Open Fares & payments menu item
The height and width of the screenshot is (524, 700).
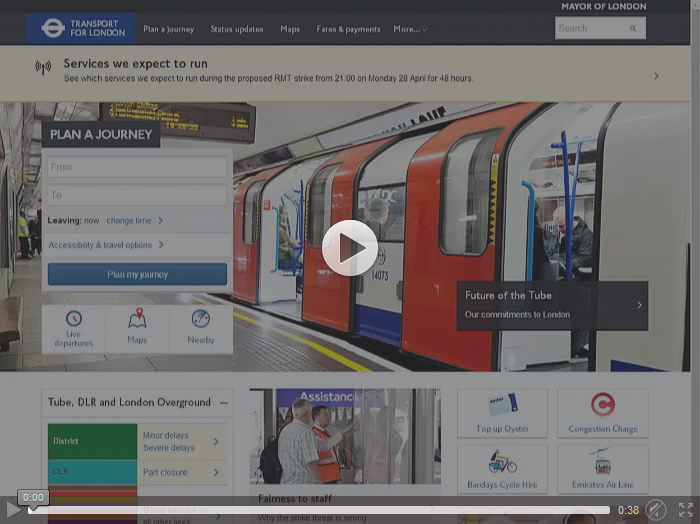coord(348,29)
